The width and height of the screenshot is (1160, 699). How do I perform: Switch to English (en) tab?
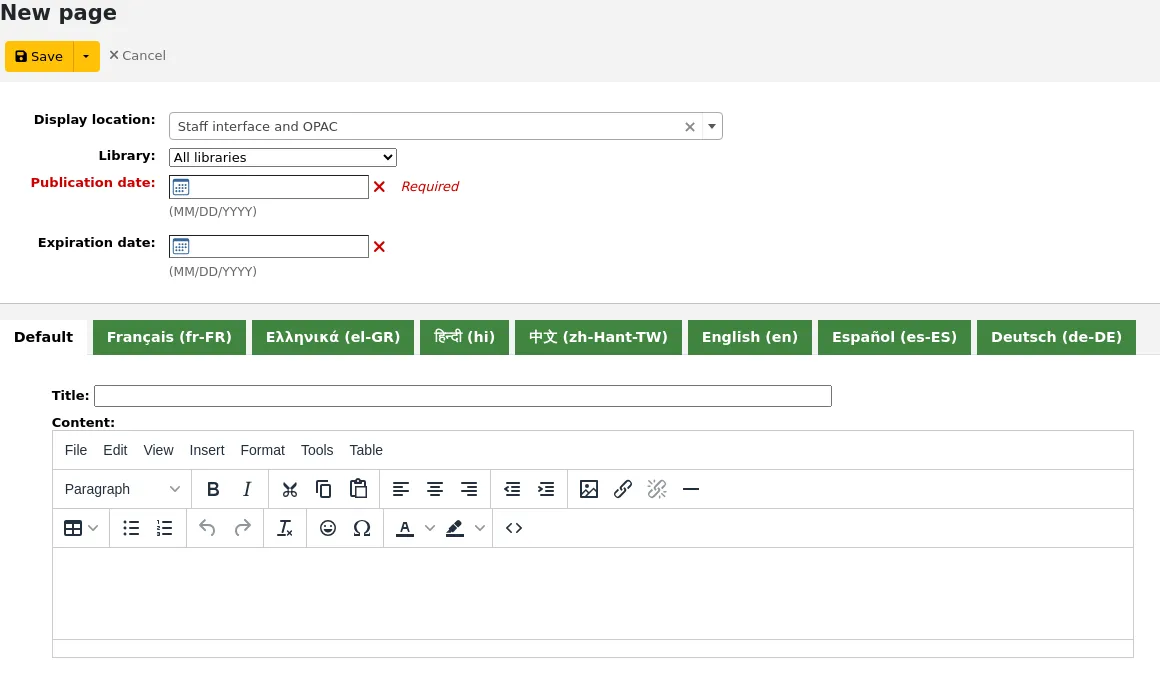click(750, 337)
